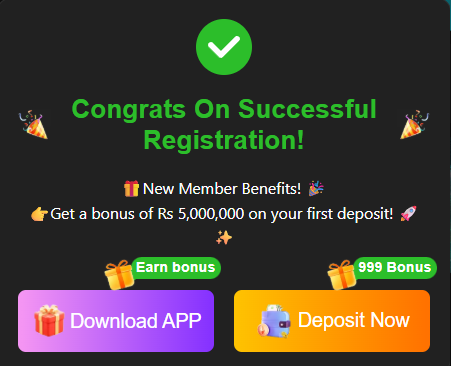Click the yellow gift box beside 999 Bonus
451x366 pixels.
342,275
